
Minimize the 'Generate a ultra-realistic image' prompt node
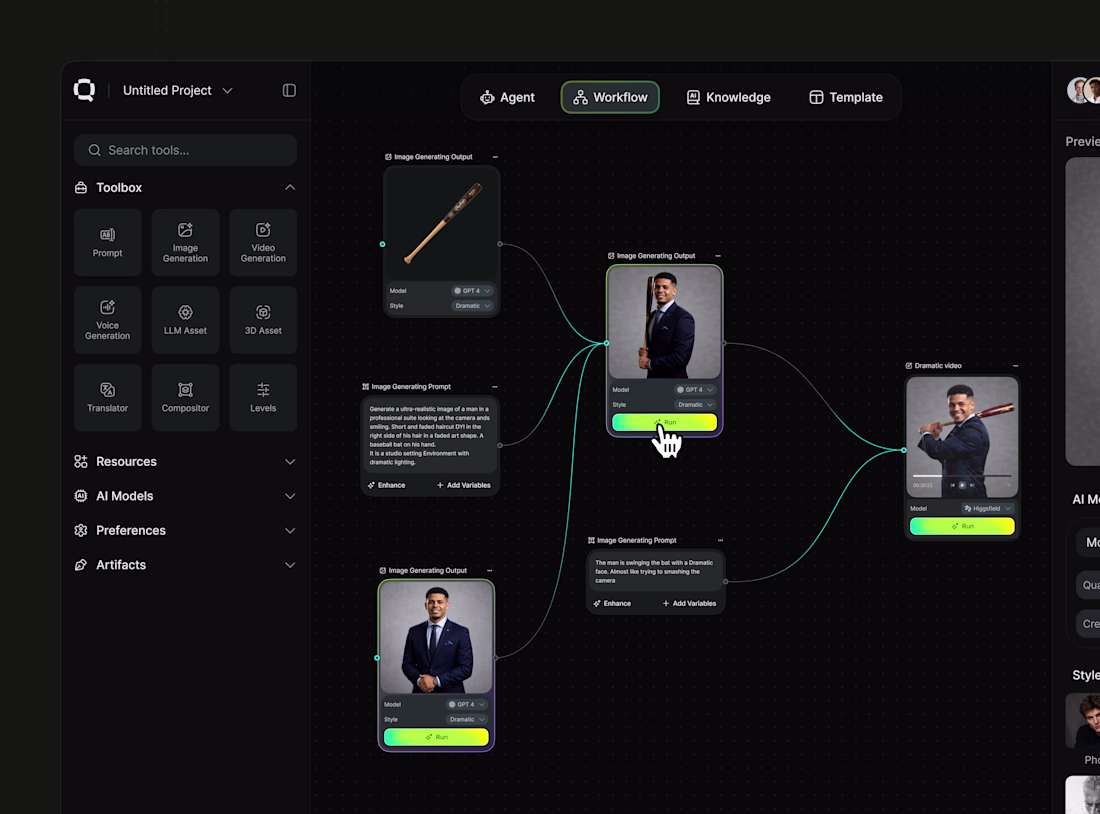pyautogui.click(x=495, y=387)
